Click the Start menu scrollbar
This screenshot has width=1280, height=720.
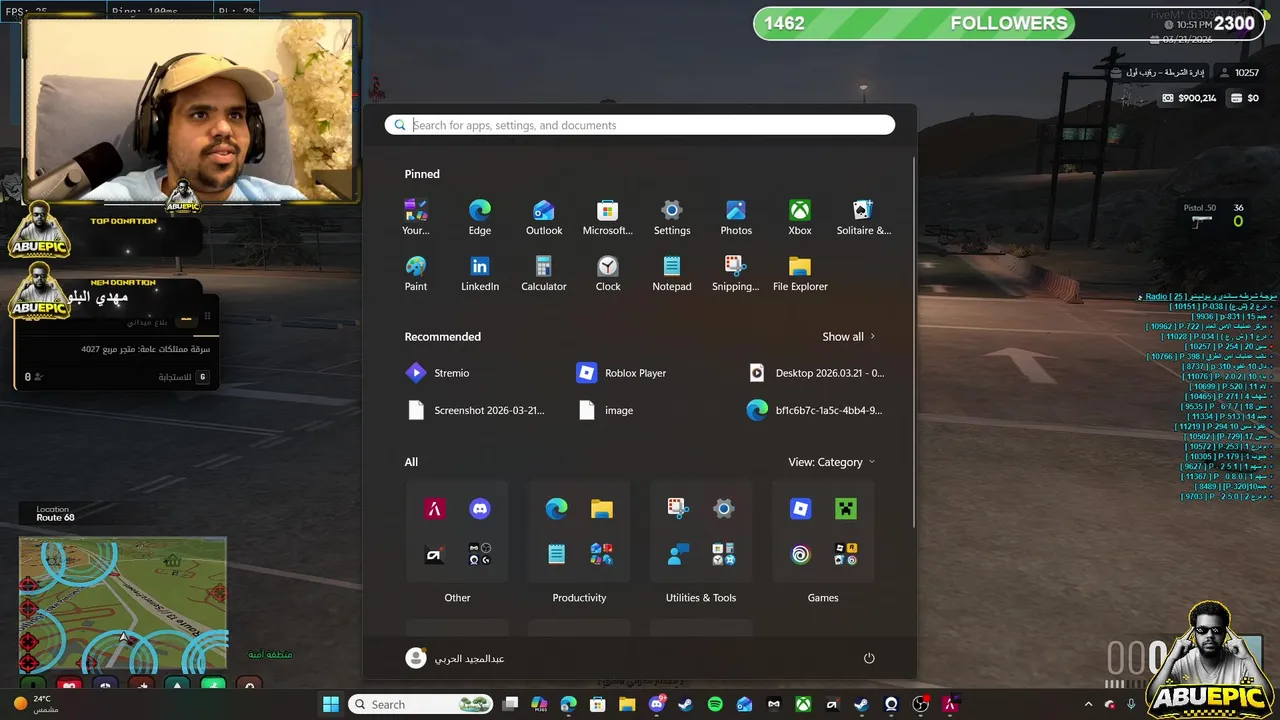(914, 340)
